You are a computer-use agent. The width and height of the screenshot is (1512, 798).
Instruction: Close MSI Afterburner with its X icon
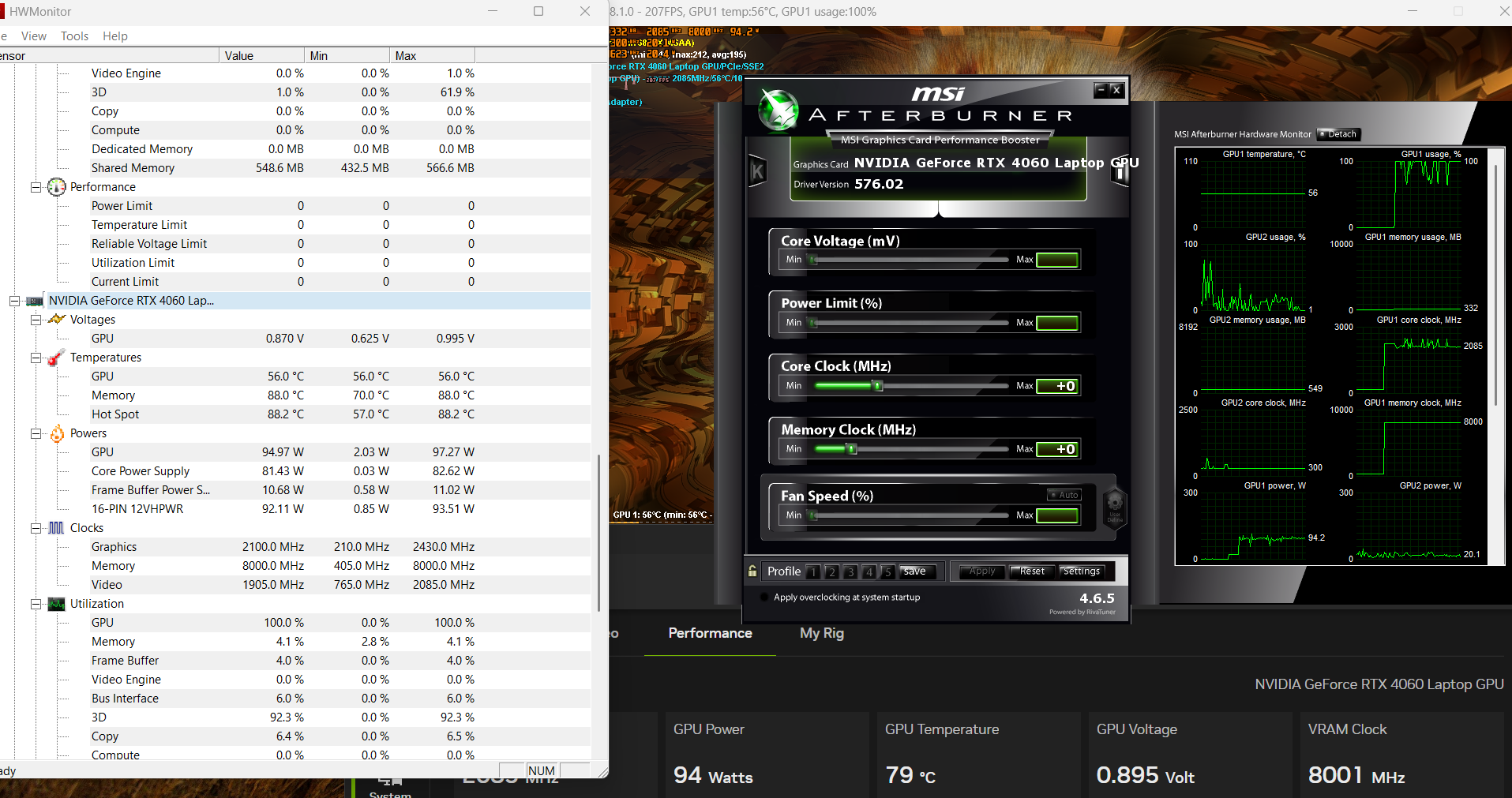click(1116, 90)
